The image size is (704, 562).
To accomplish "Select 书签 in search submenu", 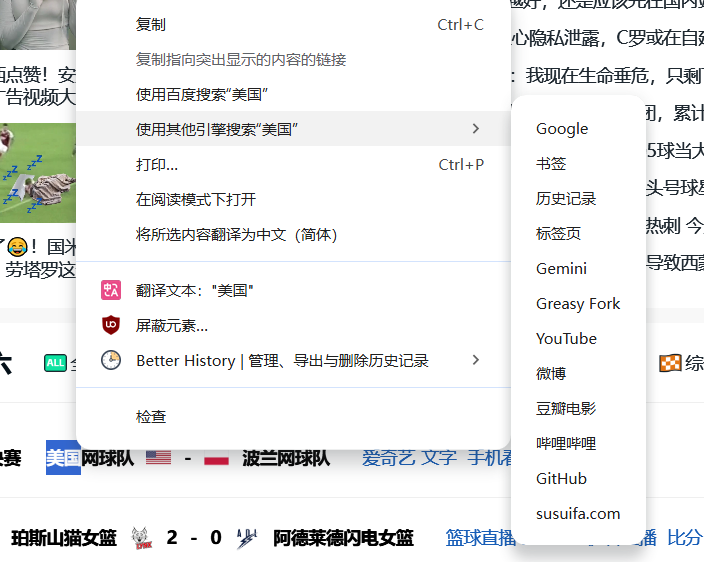I will click(x=578, y=164).
